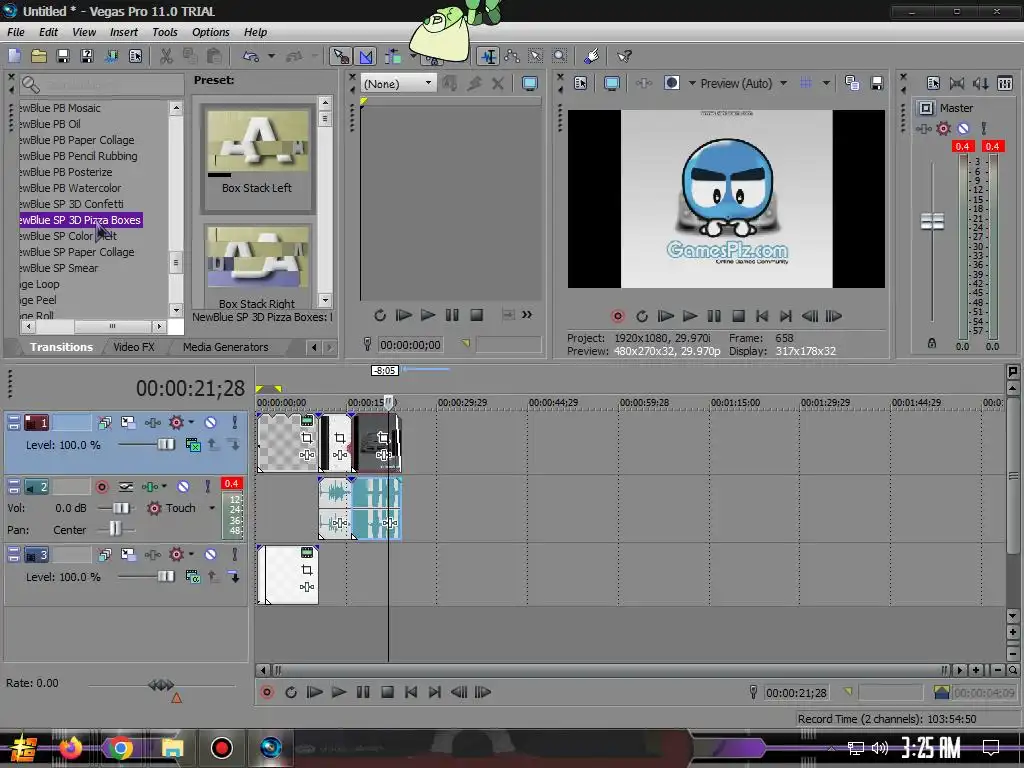Screen dimensions: 1024x768
Task: Click the Cut scissors icon
Action: coord(167,56)
